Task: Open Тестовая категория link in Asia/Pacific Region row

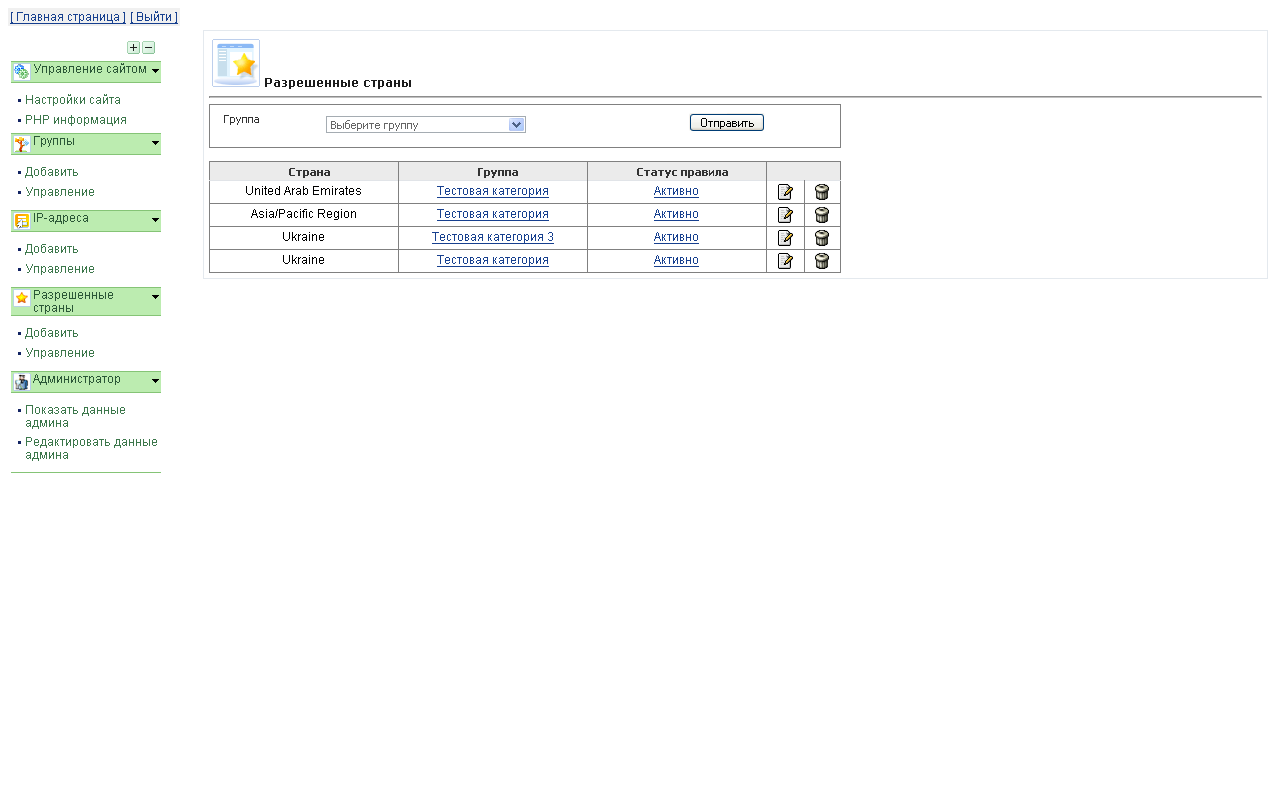Action: pos(493,214)
